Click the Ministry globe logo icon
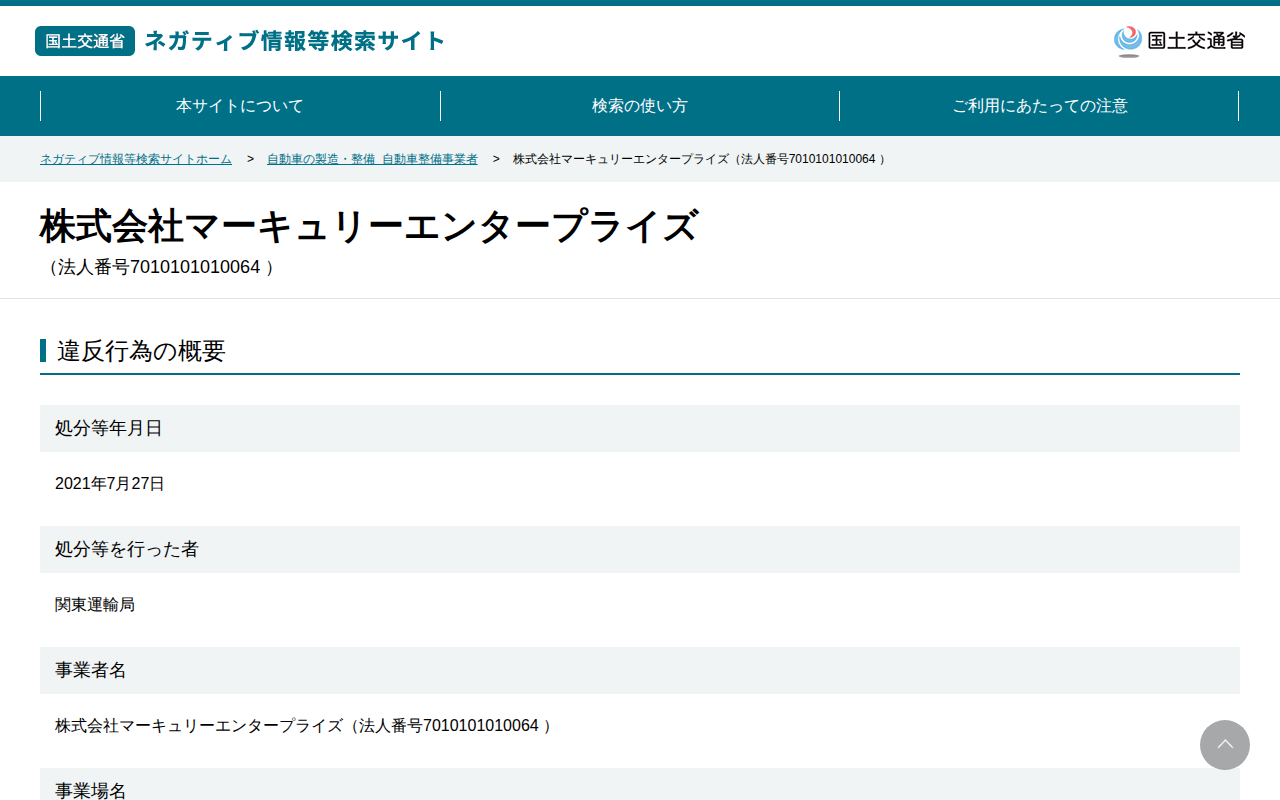 1128,41
